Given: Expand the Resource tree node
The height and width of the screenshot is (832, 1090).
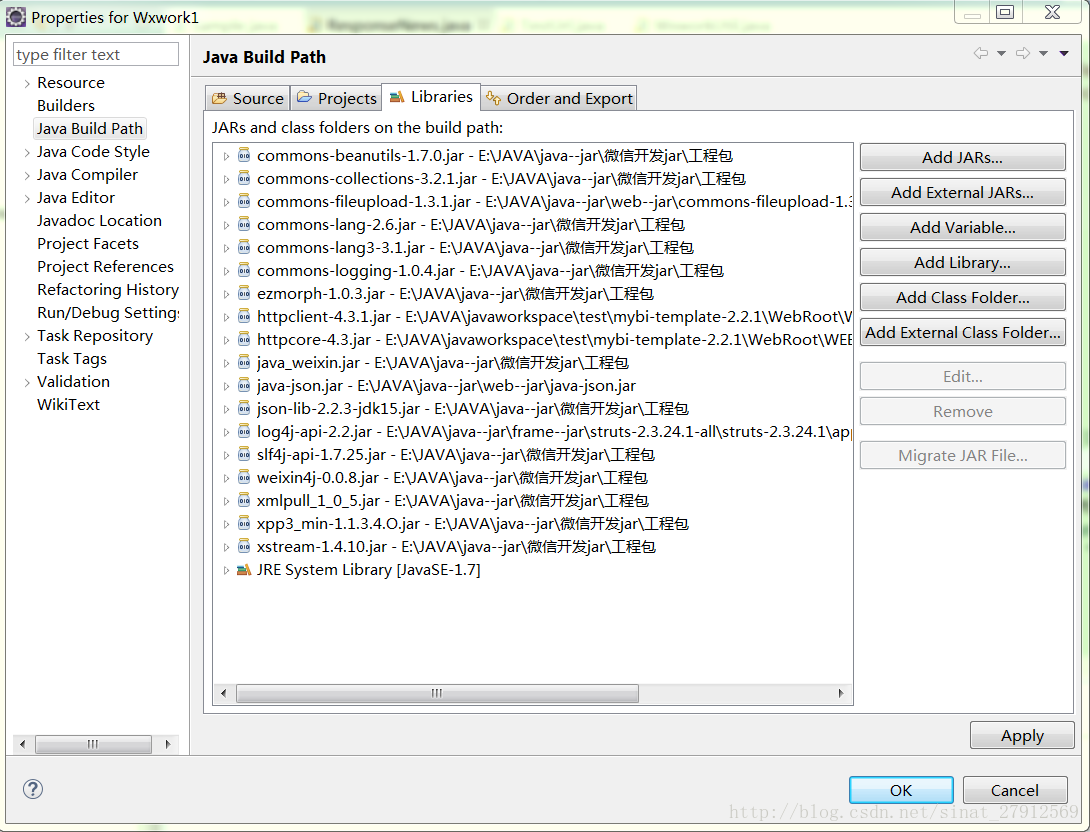Looking at the screenshot, I should pyautogui.click(x=26, y=83).
